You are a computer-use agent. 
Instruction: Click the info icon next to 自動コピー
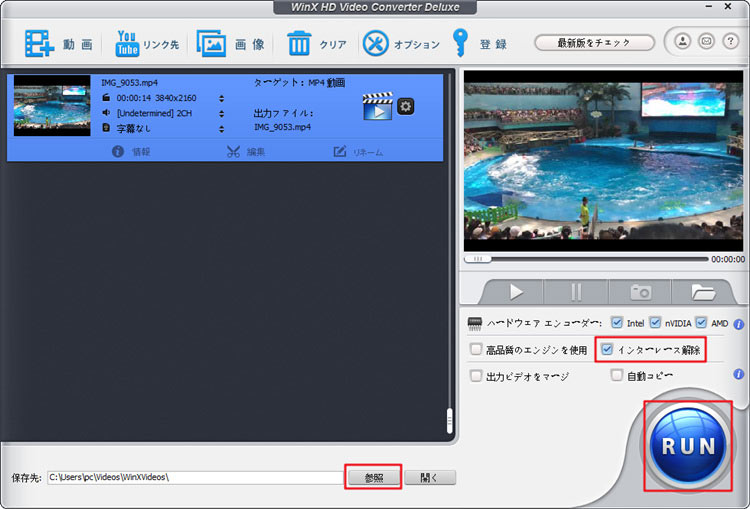tap(739, 374)
